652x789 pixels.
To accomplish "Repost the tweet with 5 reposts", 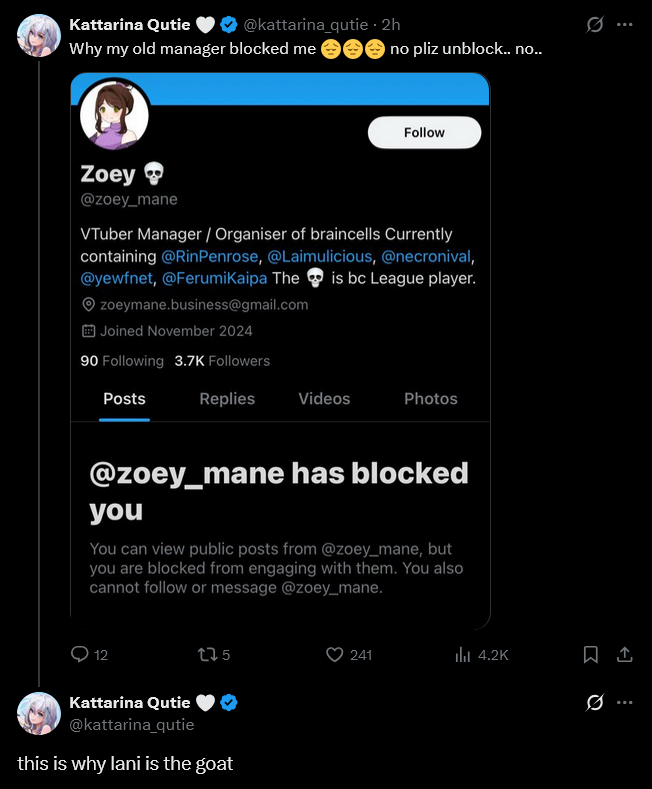I will point(208,654).
